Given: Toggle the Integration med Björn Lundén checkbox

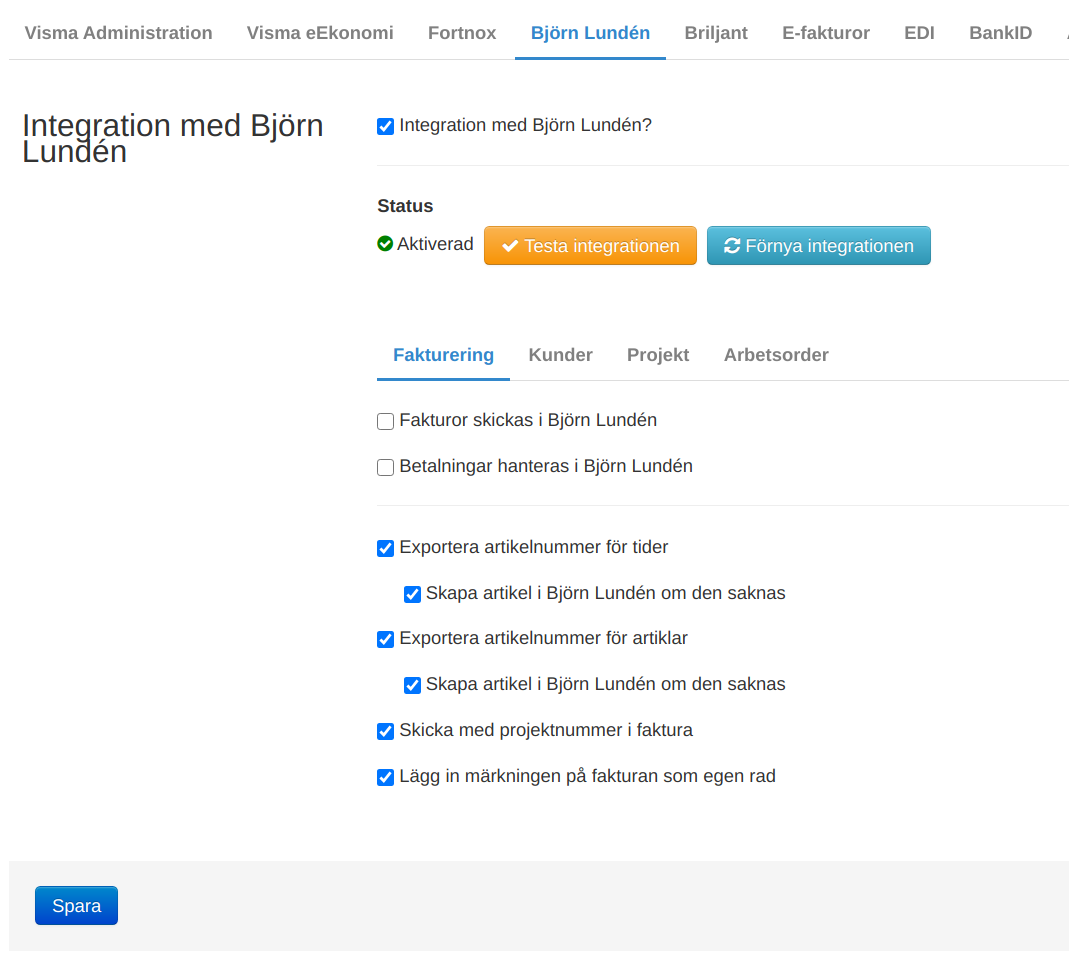Looking at the screenshot, I should pos(385,126).
